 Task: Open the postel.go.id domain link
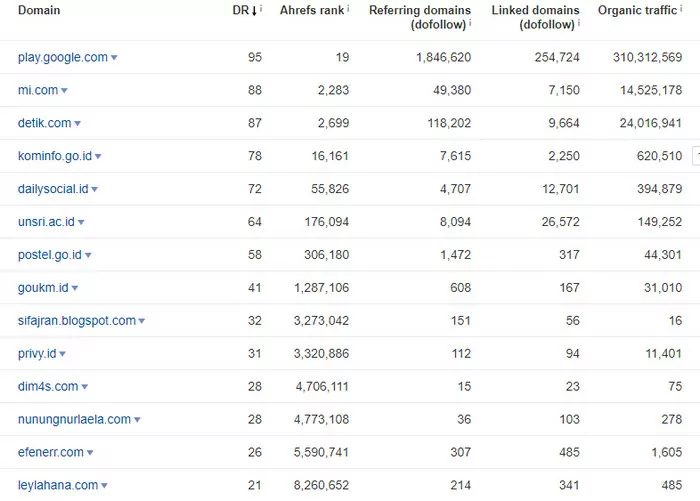pos(50,255)
